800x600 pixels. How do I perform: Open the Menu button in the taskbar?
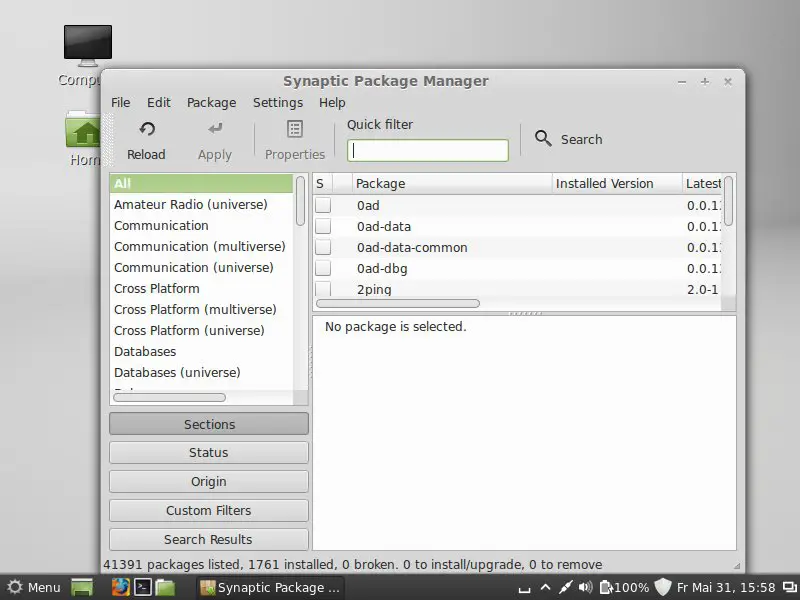click(x=34, y=588)
